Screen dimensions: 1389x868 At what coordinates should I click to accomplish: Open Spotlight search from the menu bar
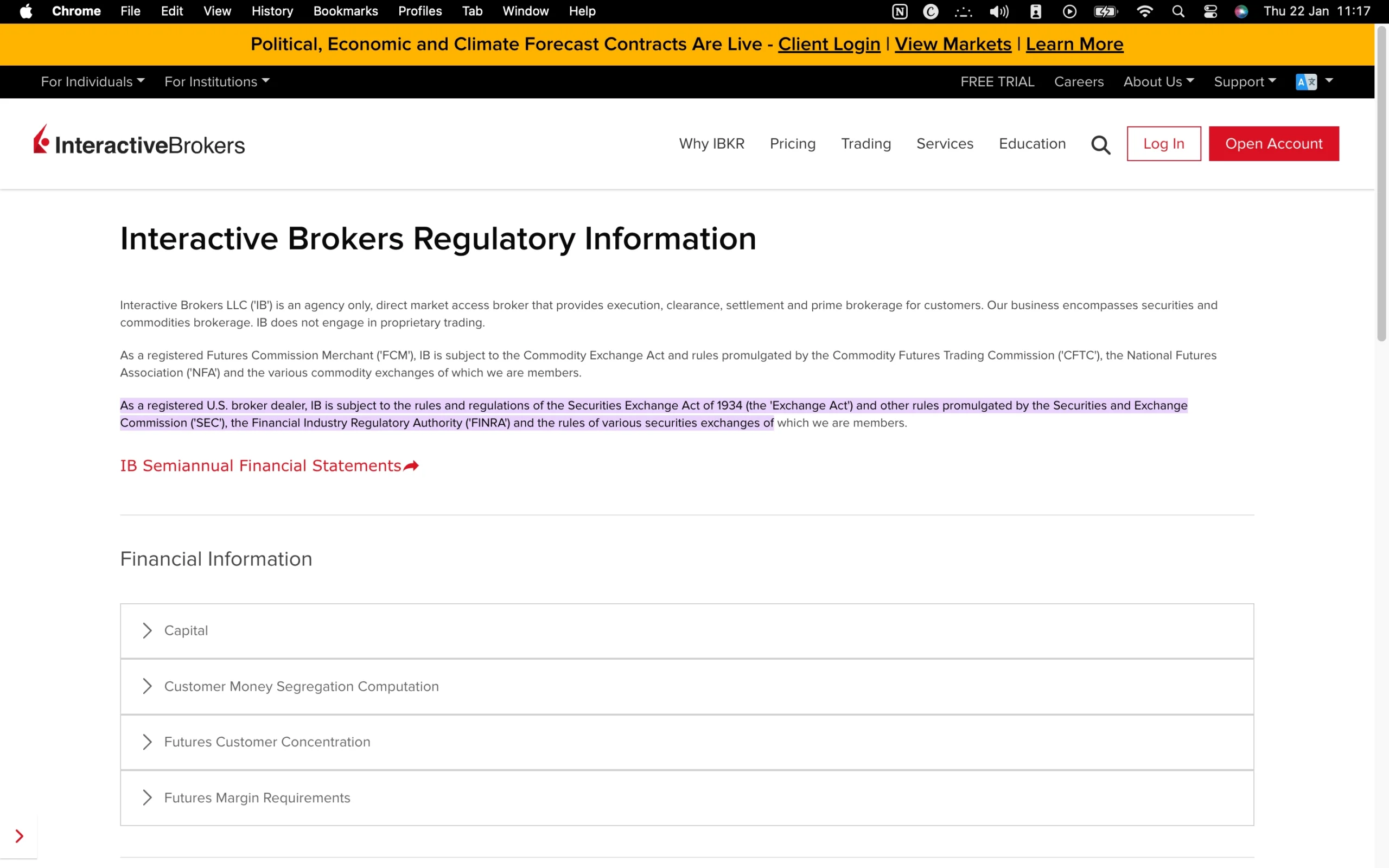1178,11
